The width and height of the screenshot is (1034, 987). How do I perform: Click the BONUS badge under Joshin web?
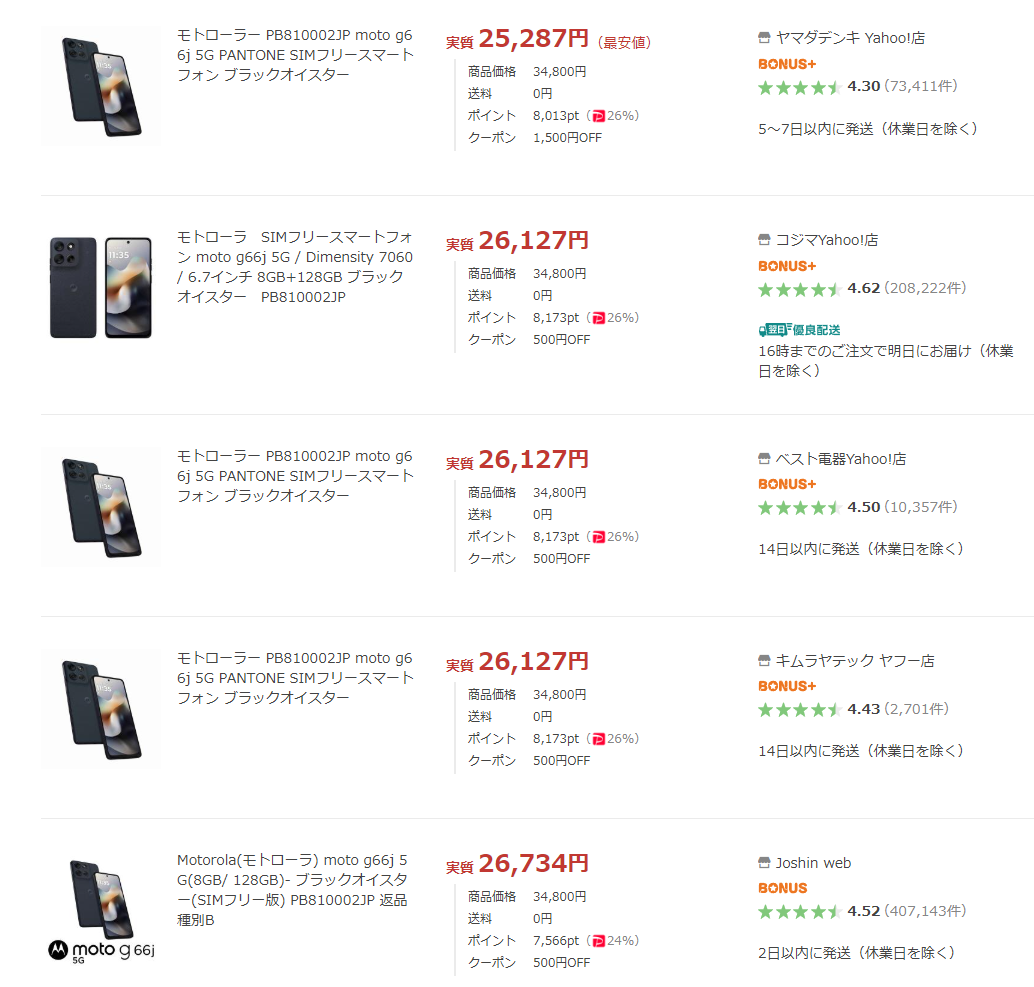tap(782, 888)
